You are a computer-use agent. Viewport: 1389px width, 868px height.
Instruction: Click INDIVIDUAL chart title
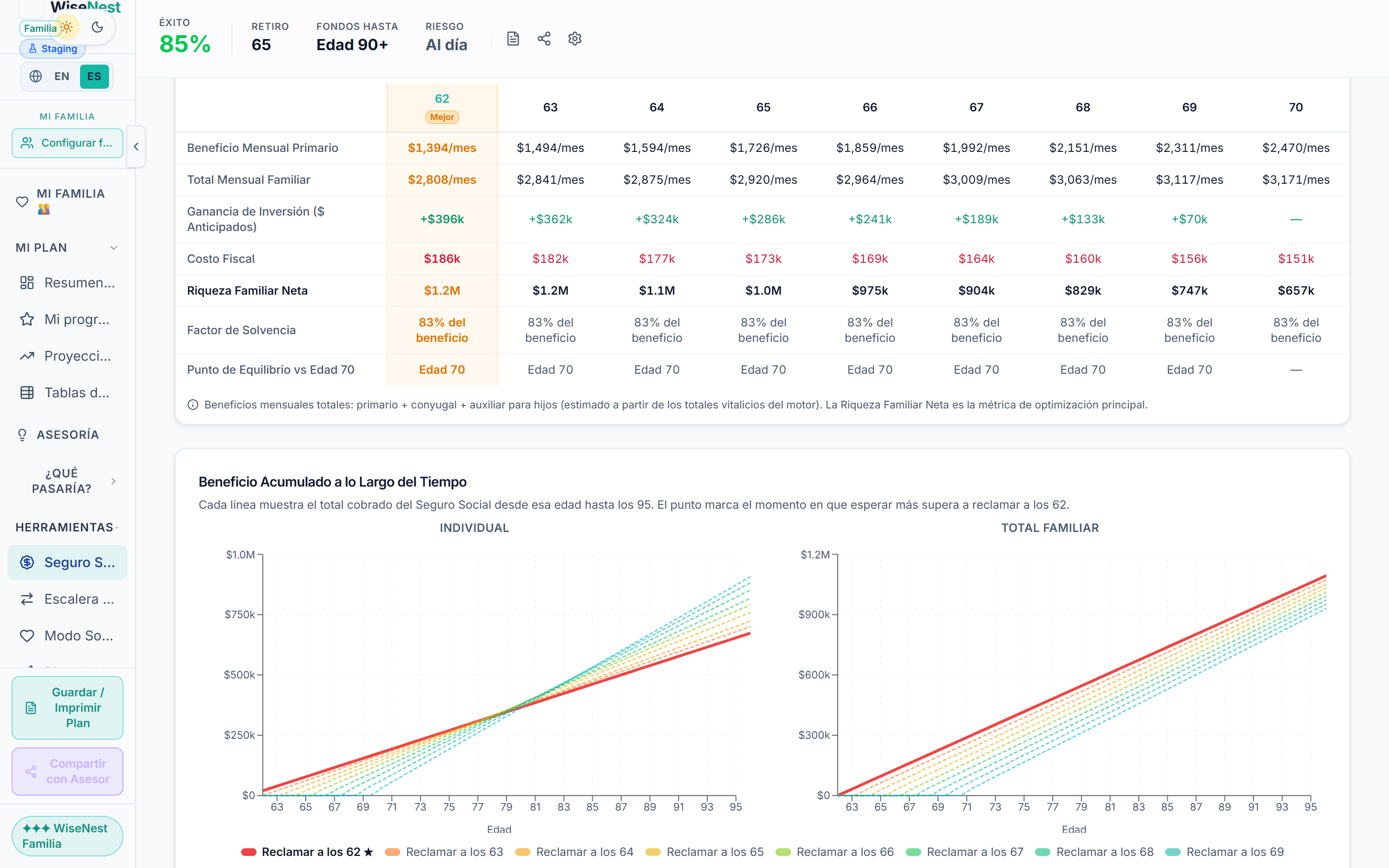tap(474, 528)
